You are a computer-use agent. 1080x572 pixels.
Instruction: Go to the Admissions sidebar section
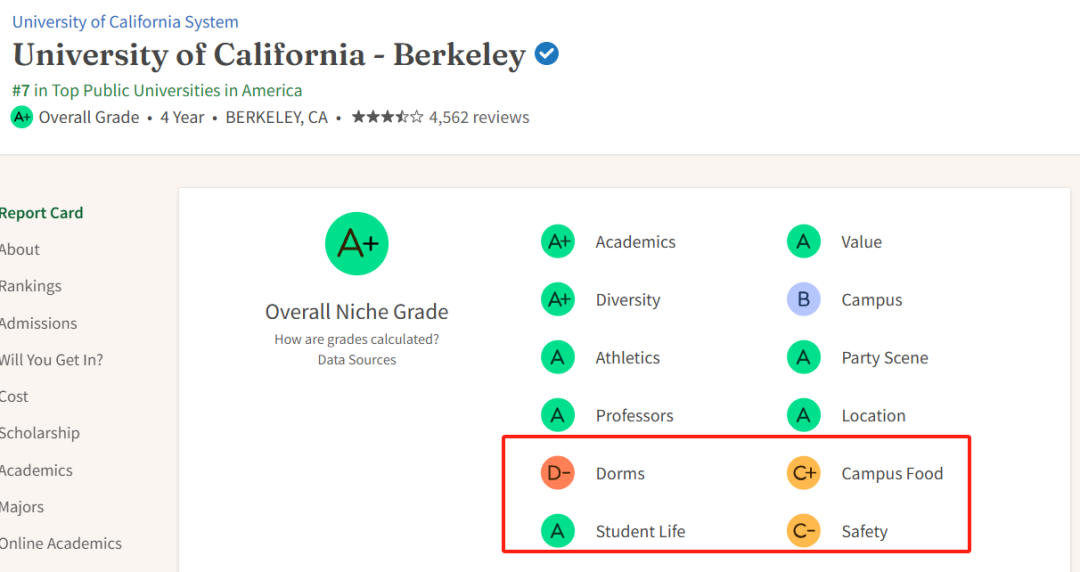[x=39, y=323]
